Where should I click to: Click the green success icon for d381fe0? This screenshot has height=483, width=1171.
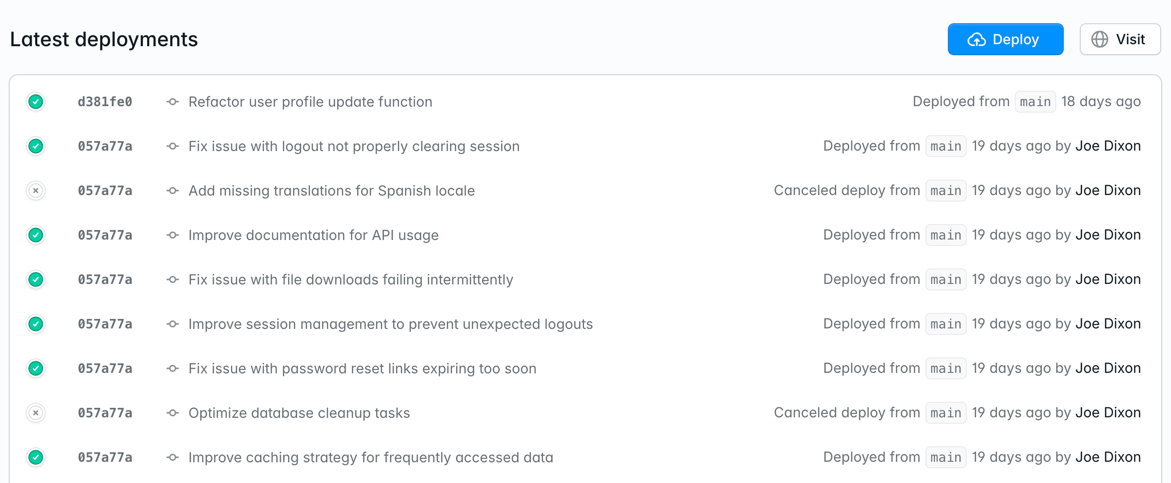point(35,102)
